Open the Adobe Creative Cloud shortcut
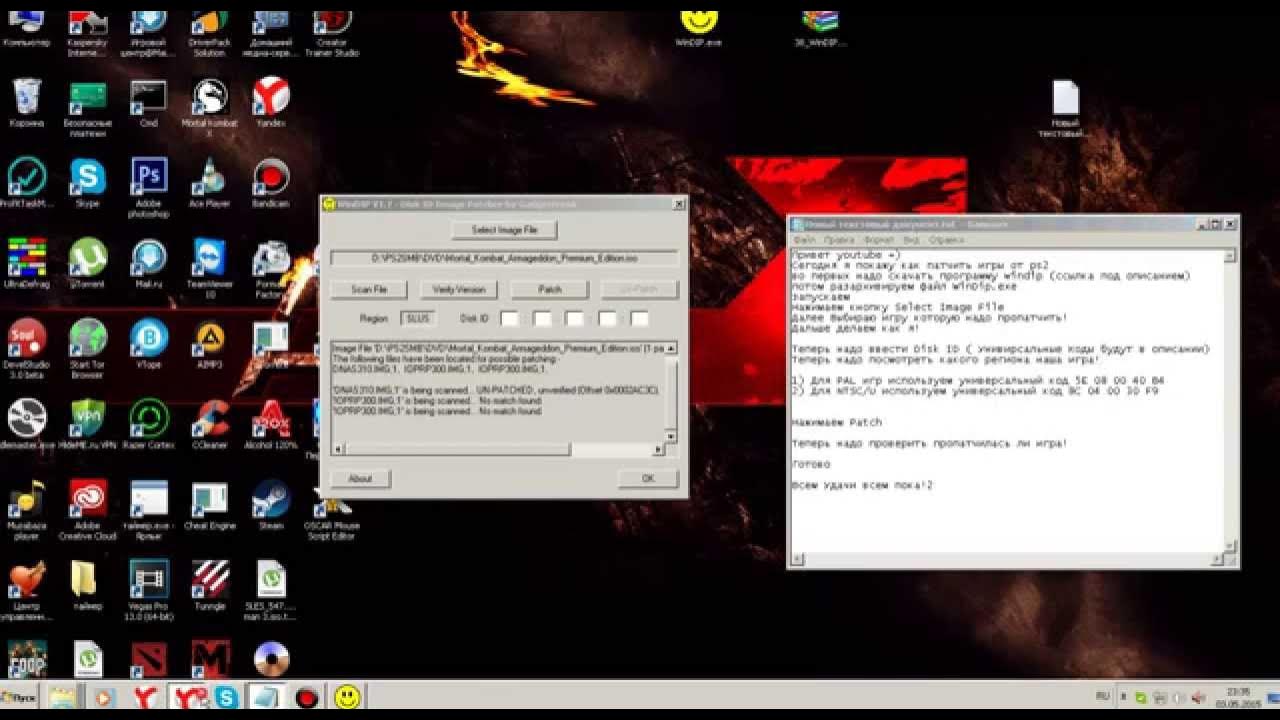The image size is (1280, 720). pyautogui.click(x=87, y=510)
